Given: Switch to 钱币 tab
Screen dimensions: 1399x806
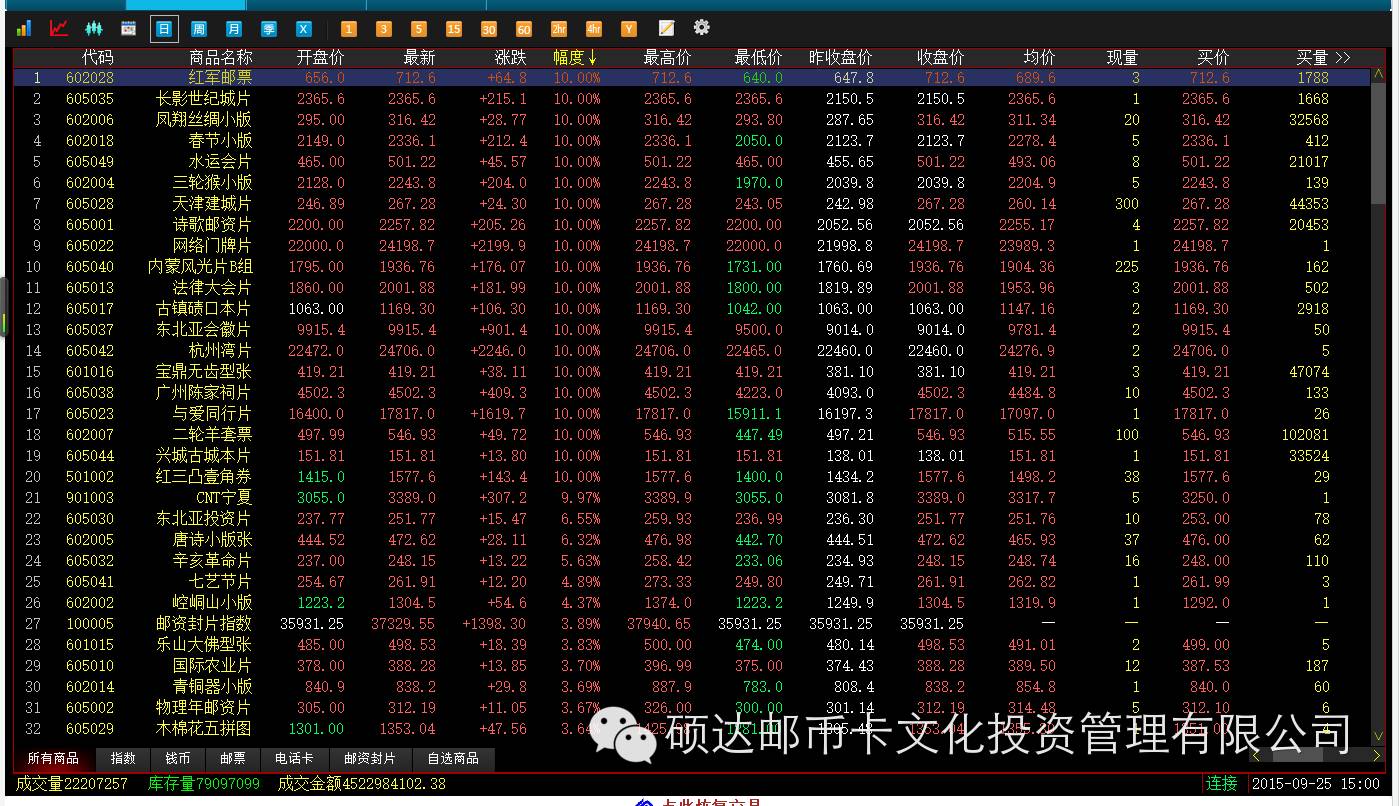Looking at the screenshot, I should (178, 759).
